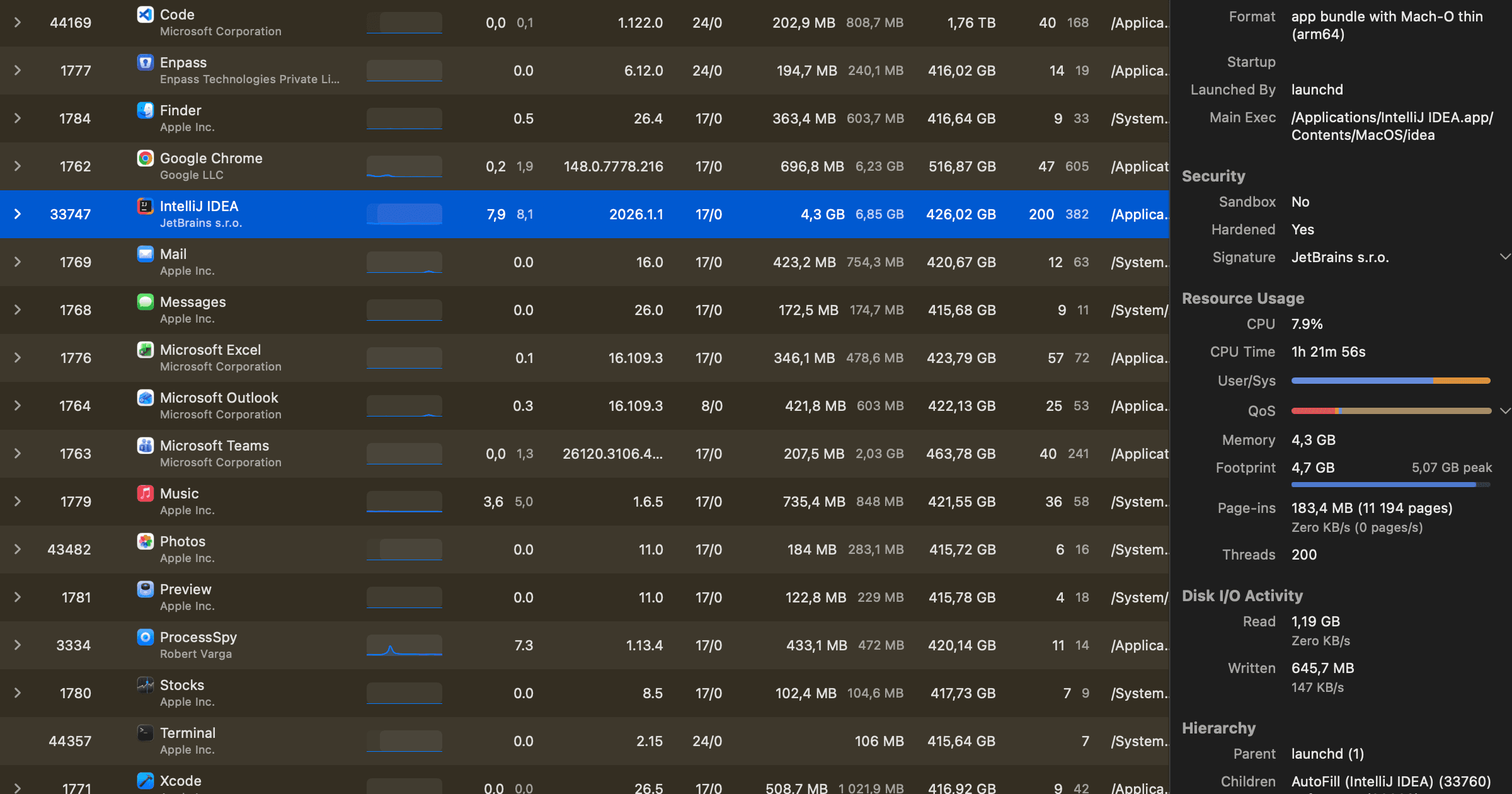Viewport: 1512px width, 794px height.
Task: Expand the Mail process row
Action: [x=18, y=262]
